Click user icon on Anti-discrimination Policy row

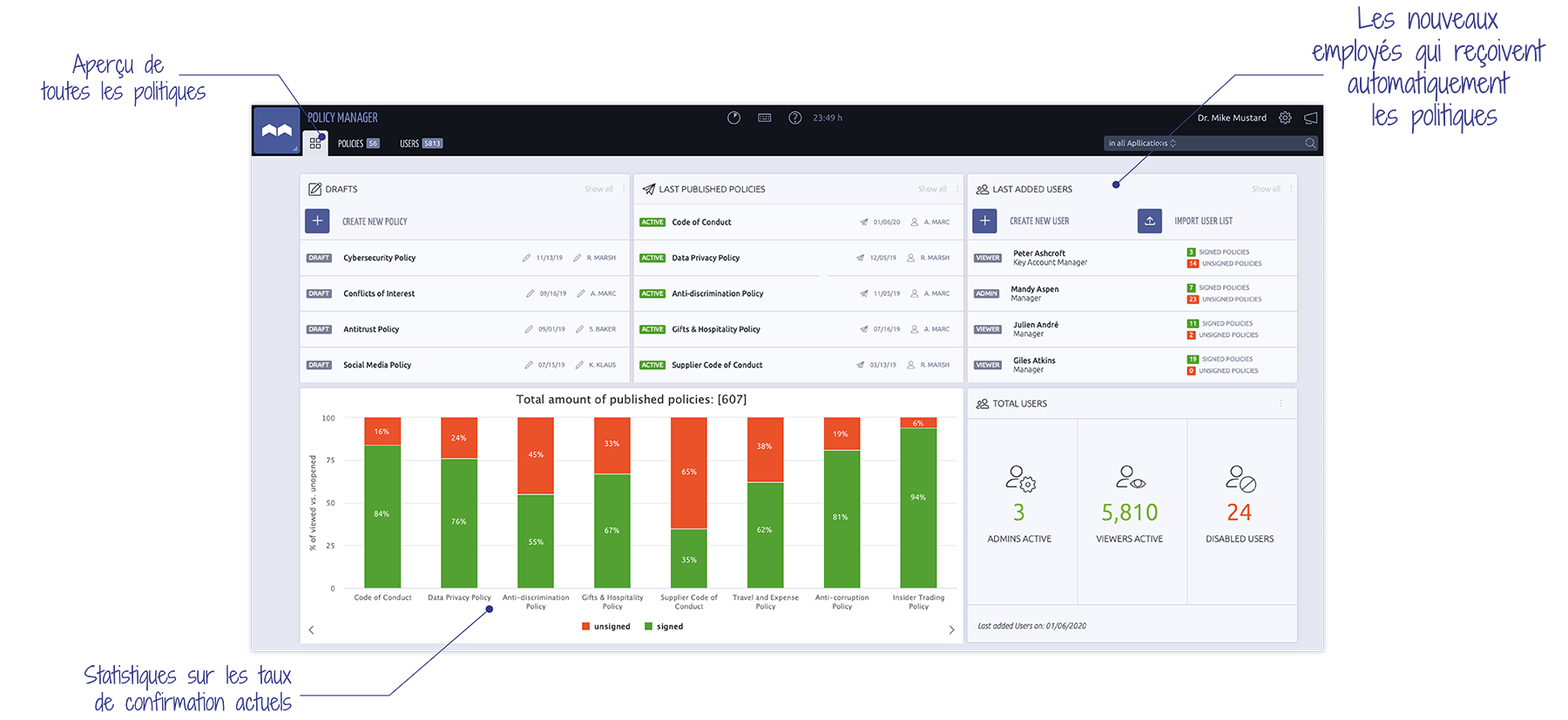[915, 293]
